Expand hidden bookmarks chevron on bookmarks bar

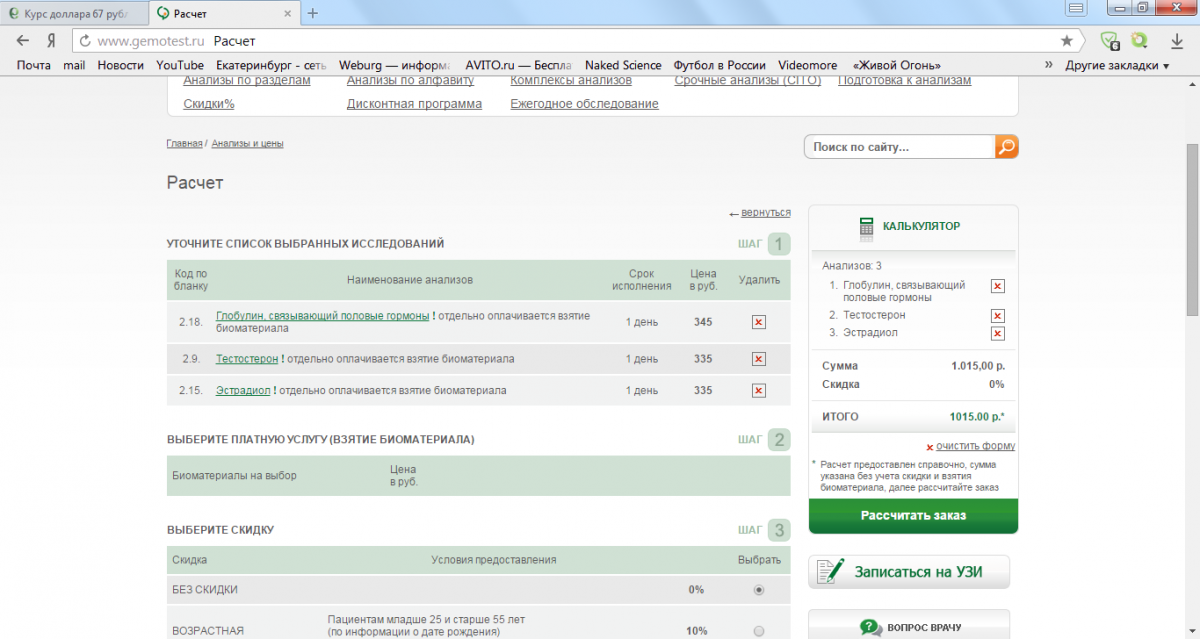(1049, 65)
